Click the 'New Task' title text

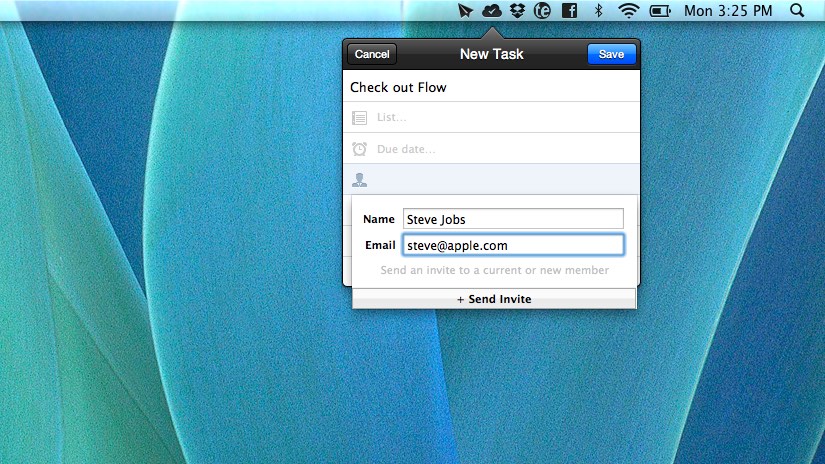click(491, 54)
